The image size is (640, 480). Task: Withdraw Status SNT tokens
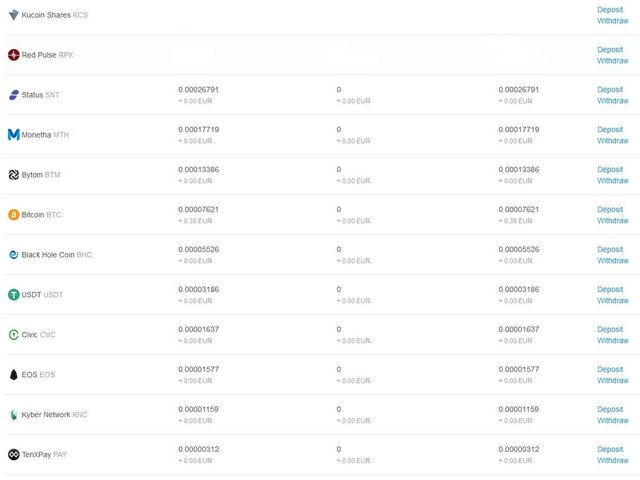click(x=613, y=101)
